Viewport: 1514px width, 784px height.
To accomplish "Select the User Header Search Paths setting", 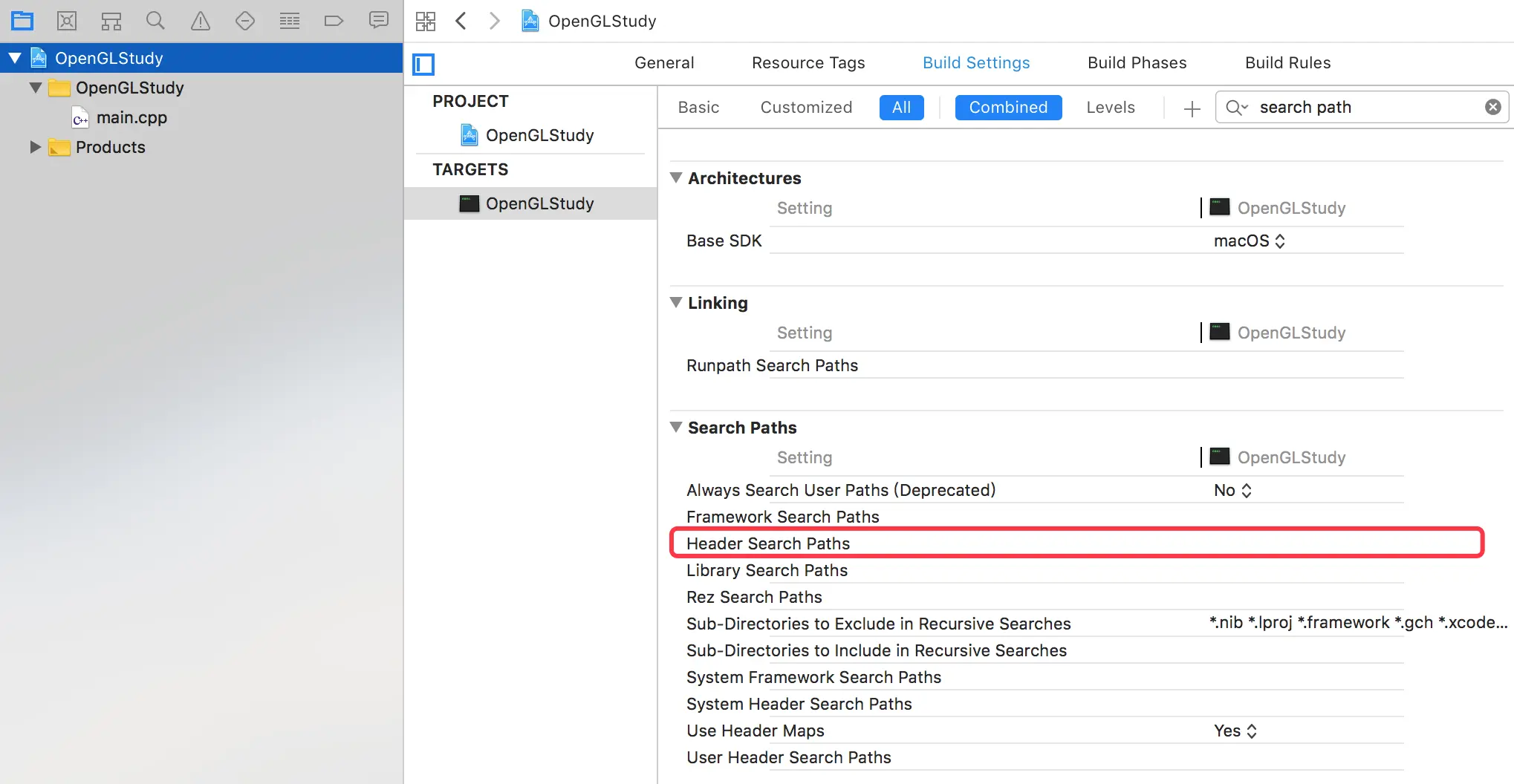I will pos(788,757).
